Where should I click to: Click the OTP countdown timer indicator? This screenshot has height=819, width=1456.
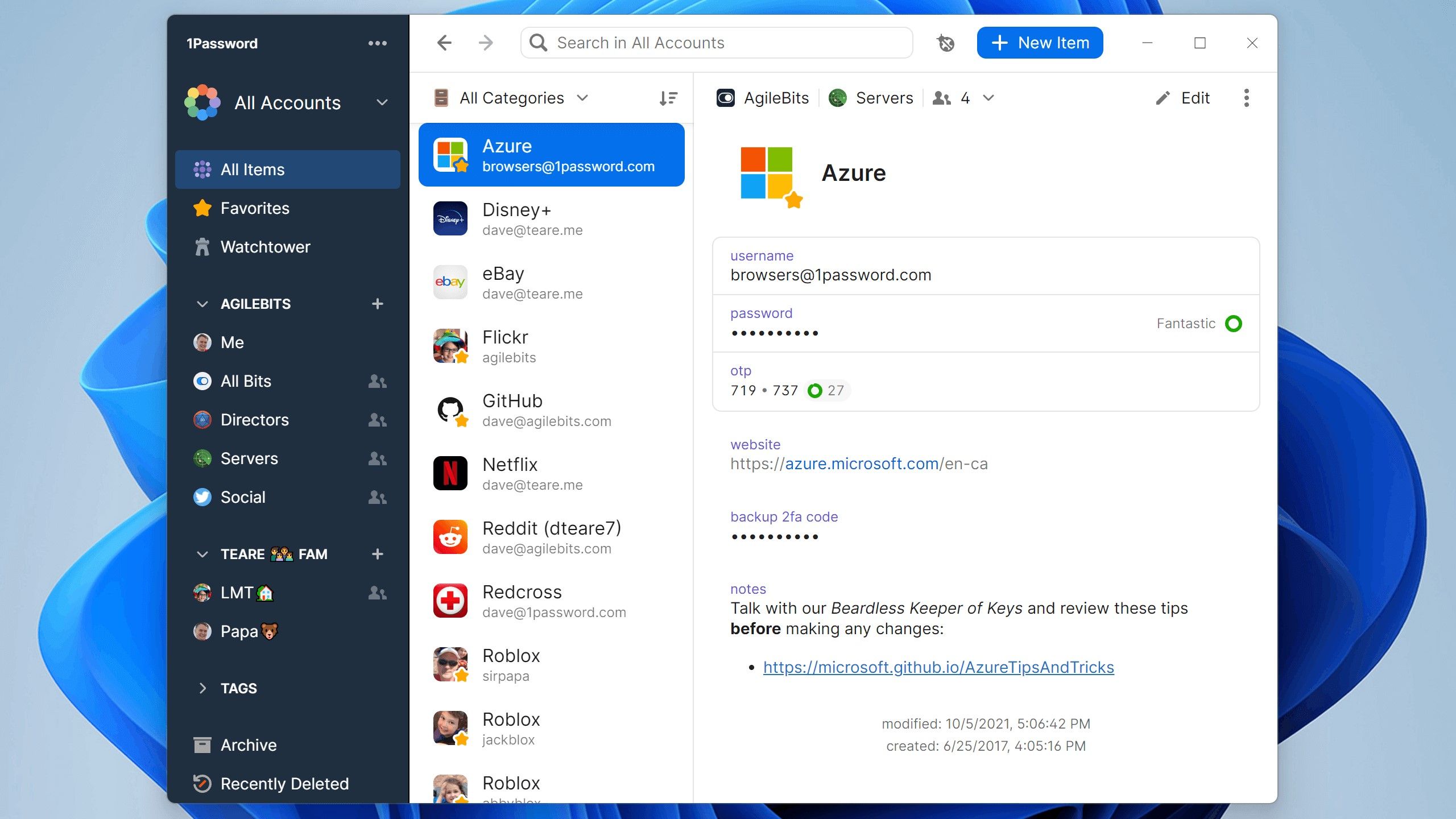[x=826, y=390]
